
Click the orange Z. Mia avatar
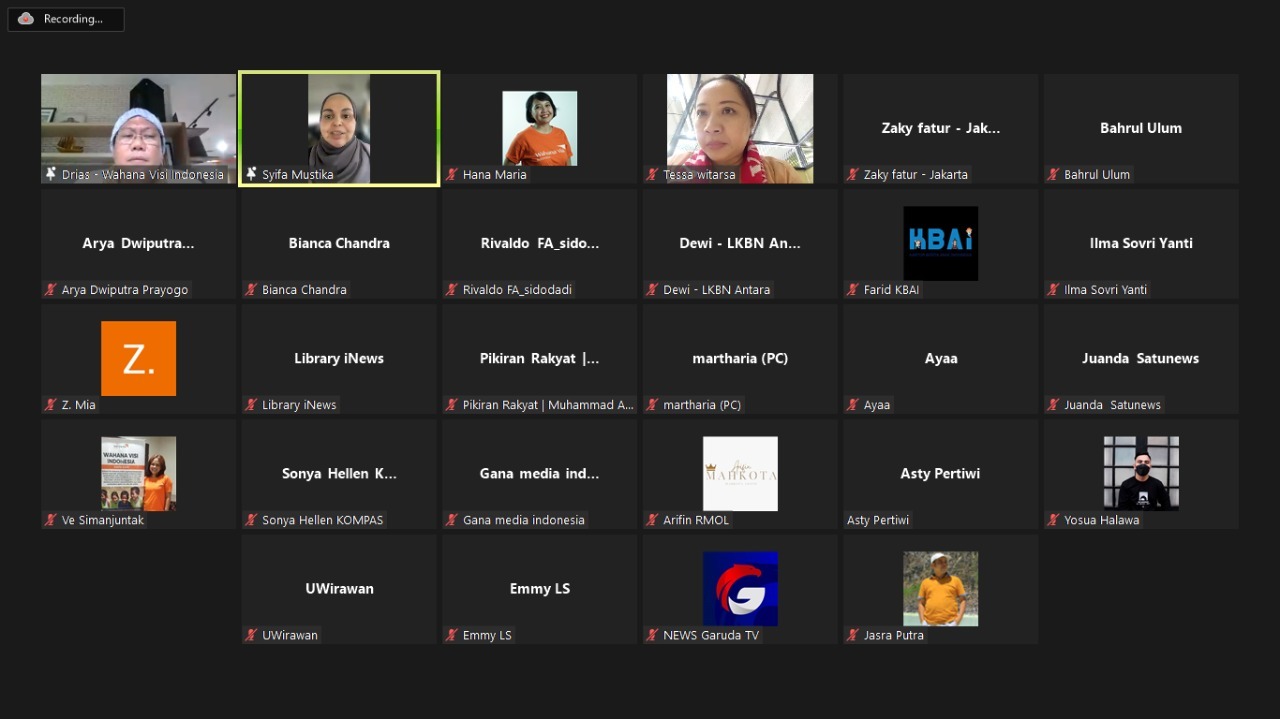[138, 358]
